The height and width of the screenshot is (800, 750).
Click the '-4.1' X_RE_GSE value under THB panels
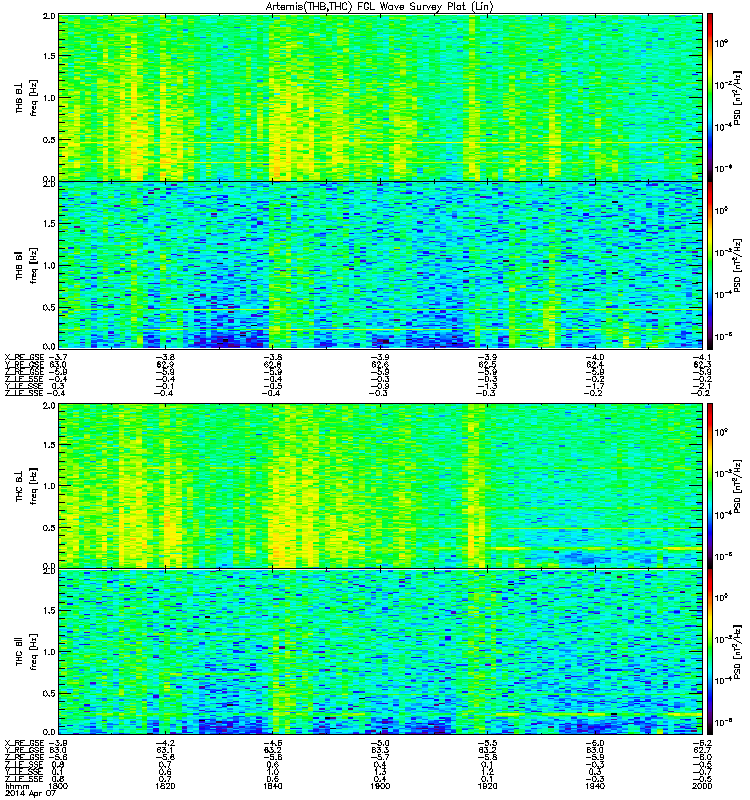(x=702, y=357)
